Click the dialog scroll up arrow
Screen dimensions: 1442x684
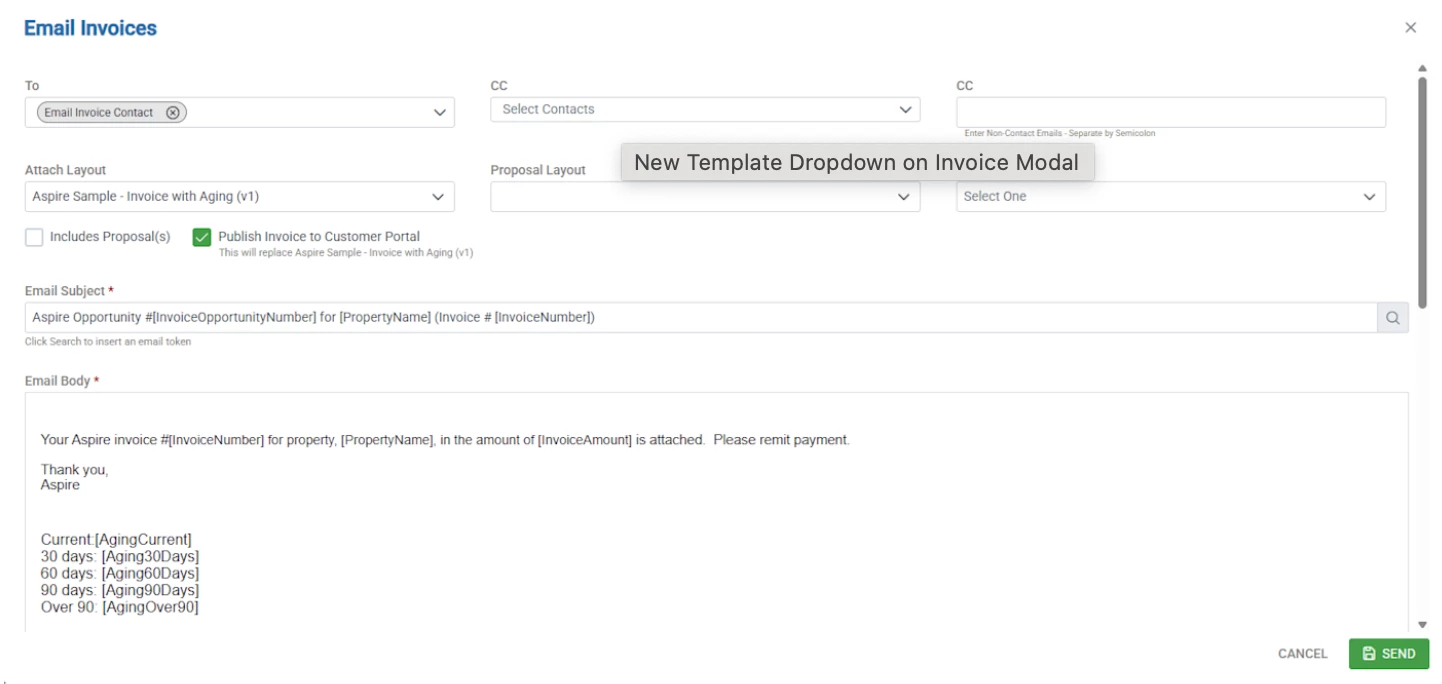pos(1422,69)
